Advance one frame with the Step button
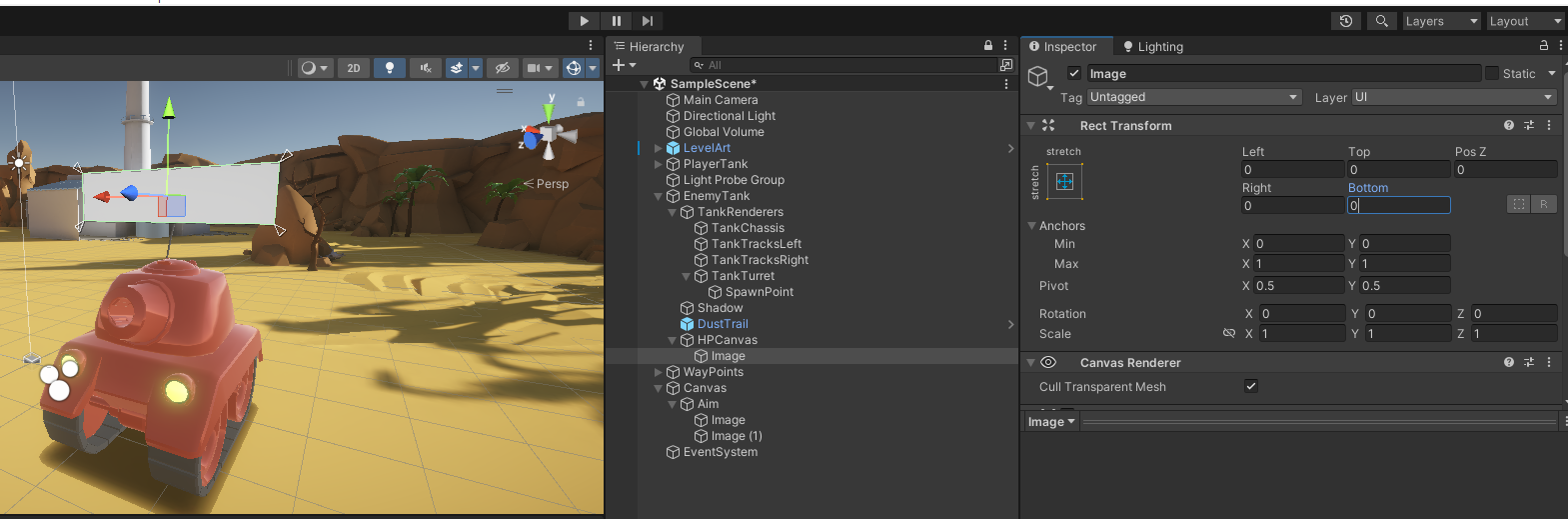The image size is (1568, 519). click(x=648, y=21)
